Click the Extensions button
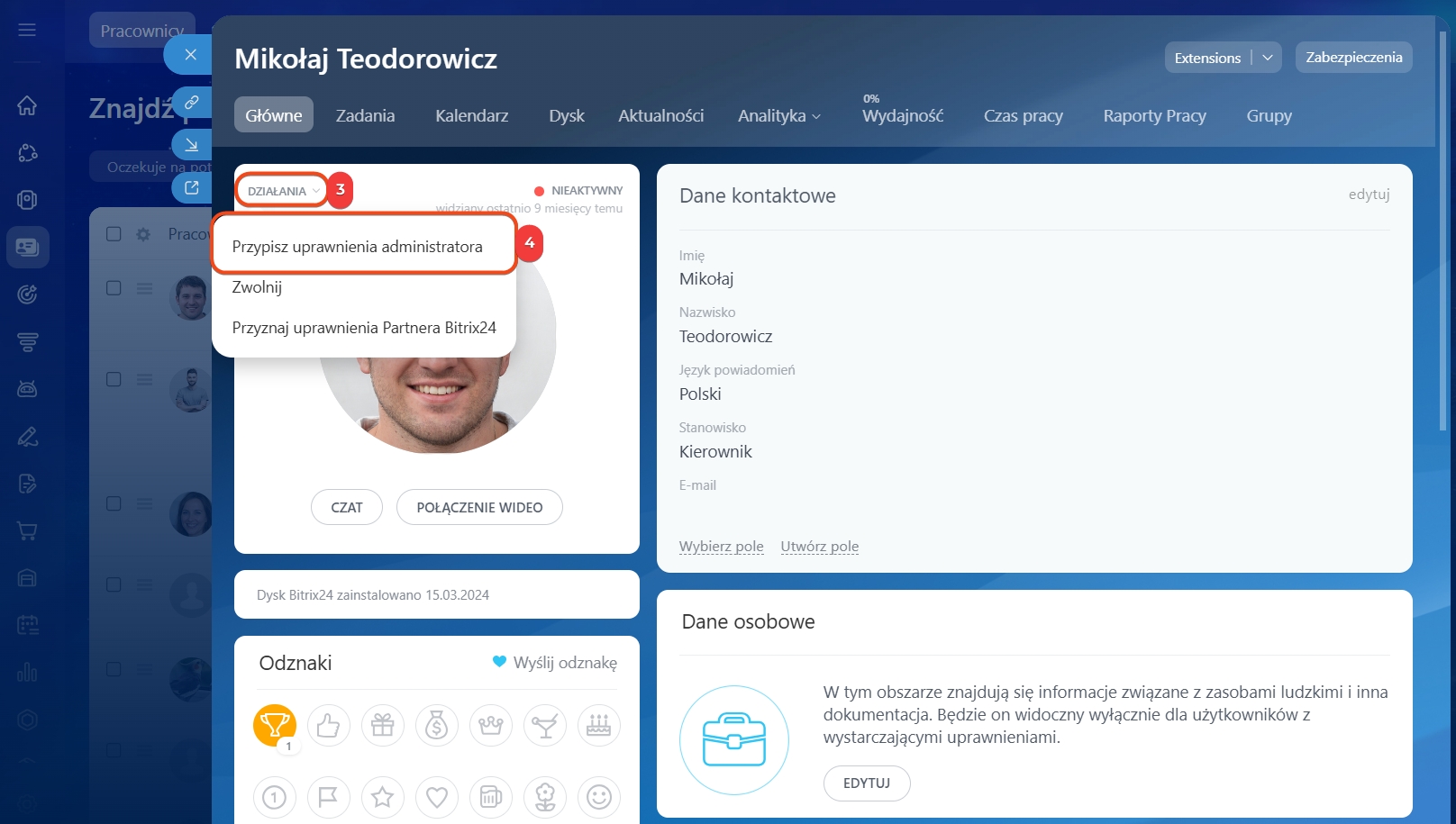1456x824 pixels. [x=1207, y=58]
